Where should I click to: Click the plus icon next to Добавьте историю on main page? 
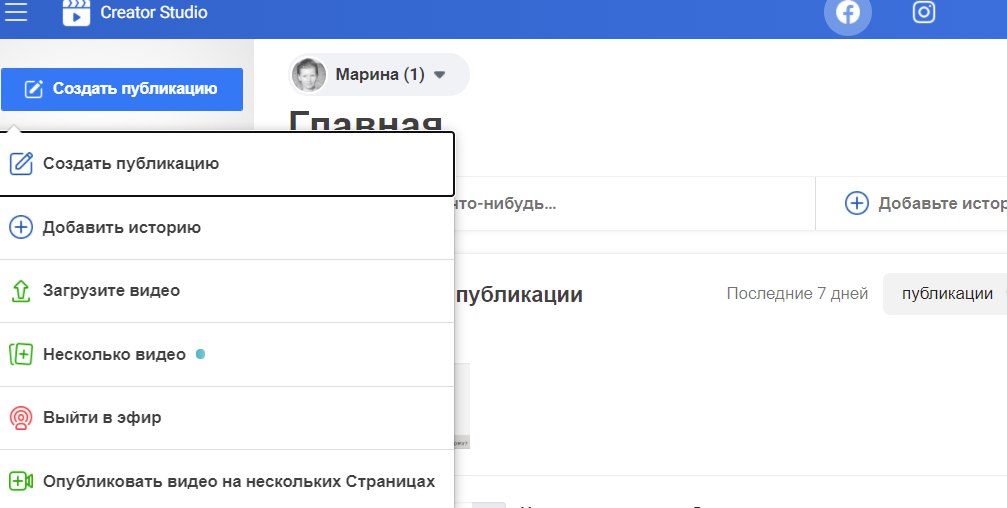coord(857,204)
